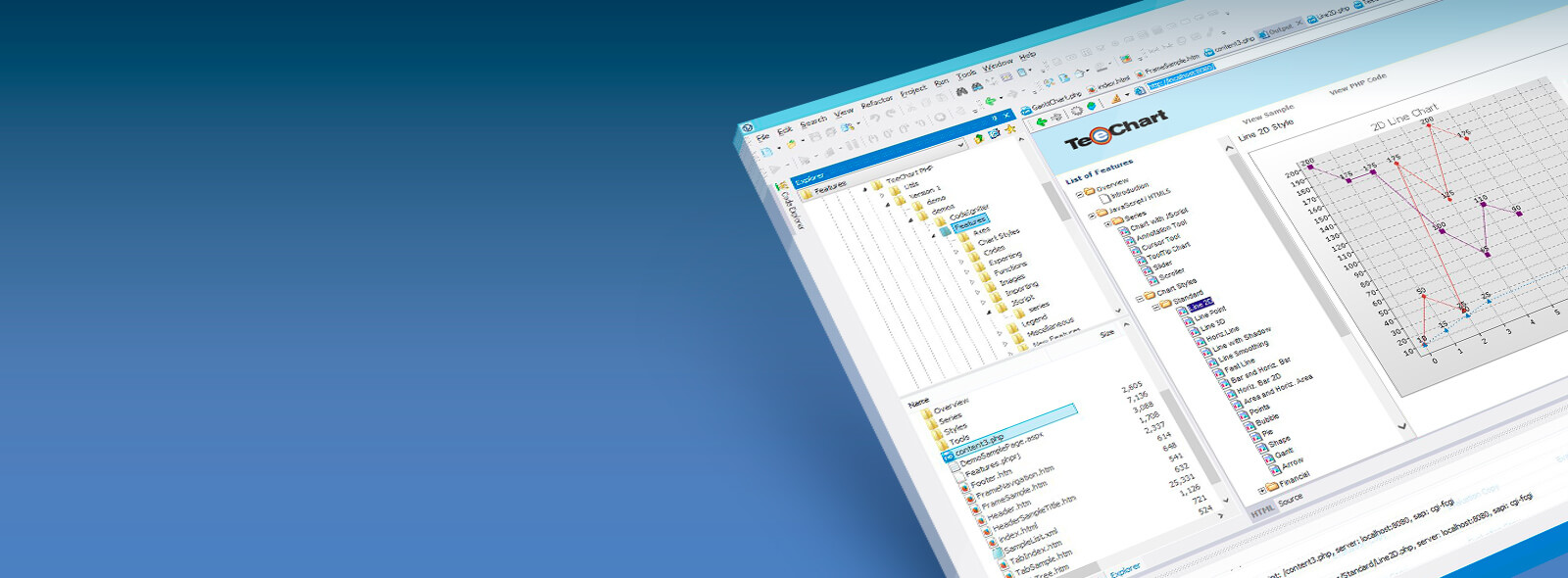The image size is (1568, 578).
Task: Click the View PHP Code link
Action: (1357, 83)
